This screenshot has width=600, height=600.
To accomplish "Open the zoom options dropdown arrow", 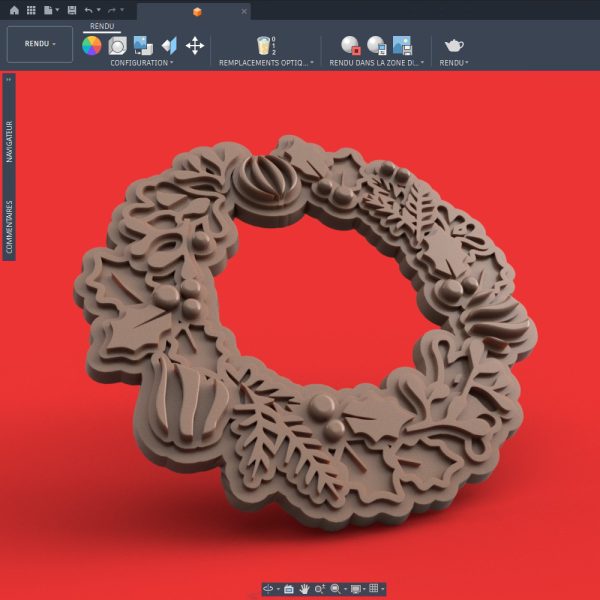I will tap(346, 589).
